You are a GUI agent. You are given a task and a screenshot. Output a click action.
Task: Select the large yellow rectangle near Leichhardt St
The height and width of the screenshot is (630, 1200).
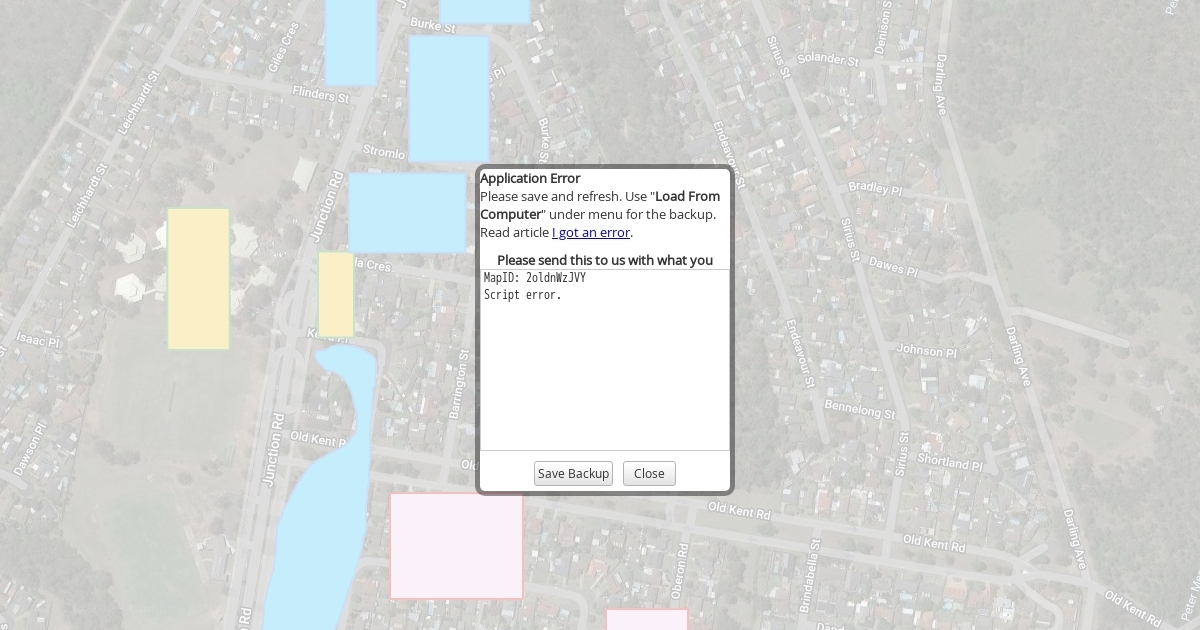click(198, 279)
